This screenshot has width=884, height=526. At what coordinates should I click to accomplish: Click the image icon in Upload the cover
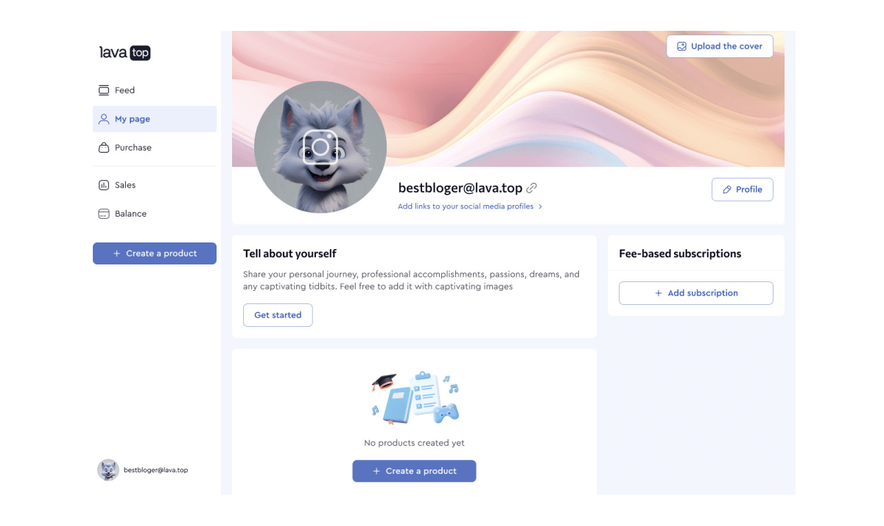click(x=682, y=46)
